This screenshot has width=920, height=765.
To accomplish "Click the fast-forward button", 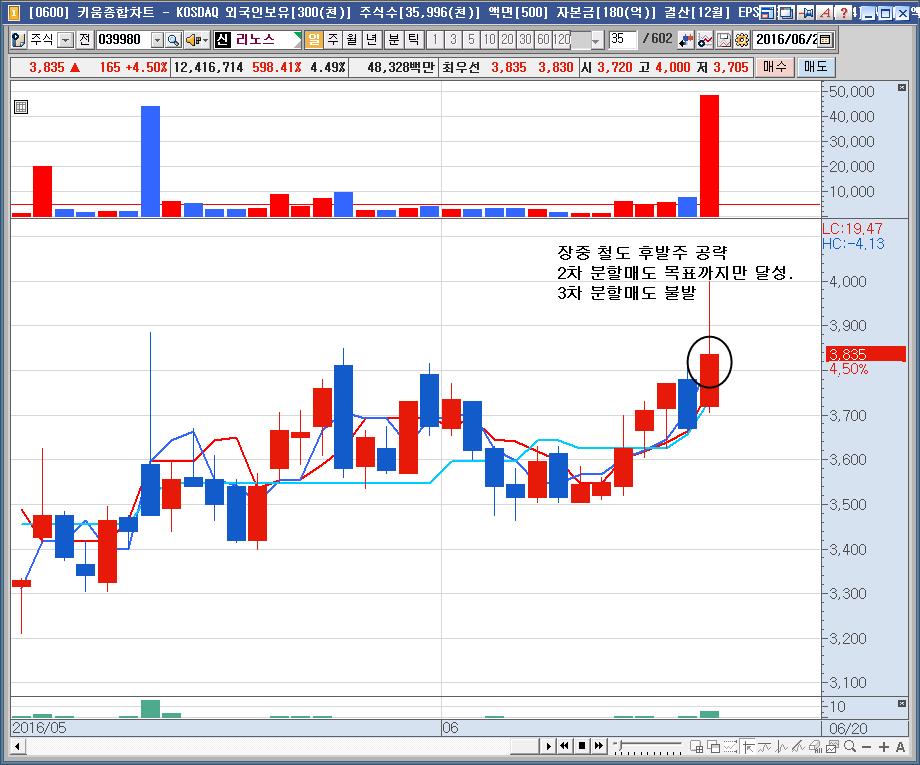I will coord(598,746).
